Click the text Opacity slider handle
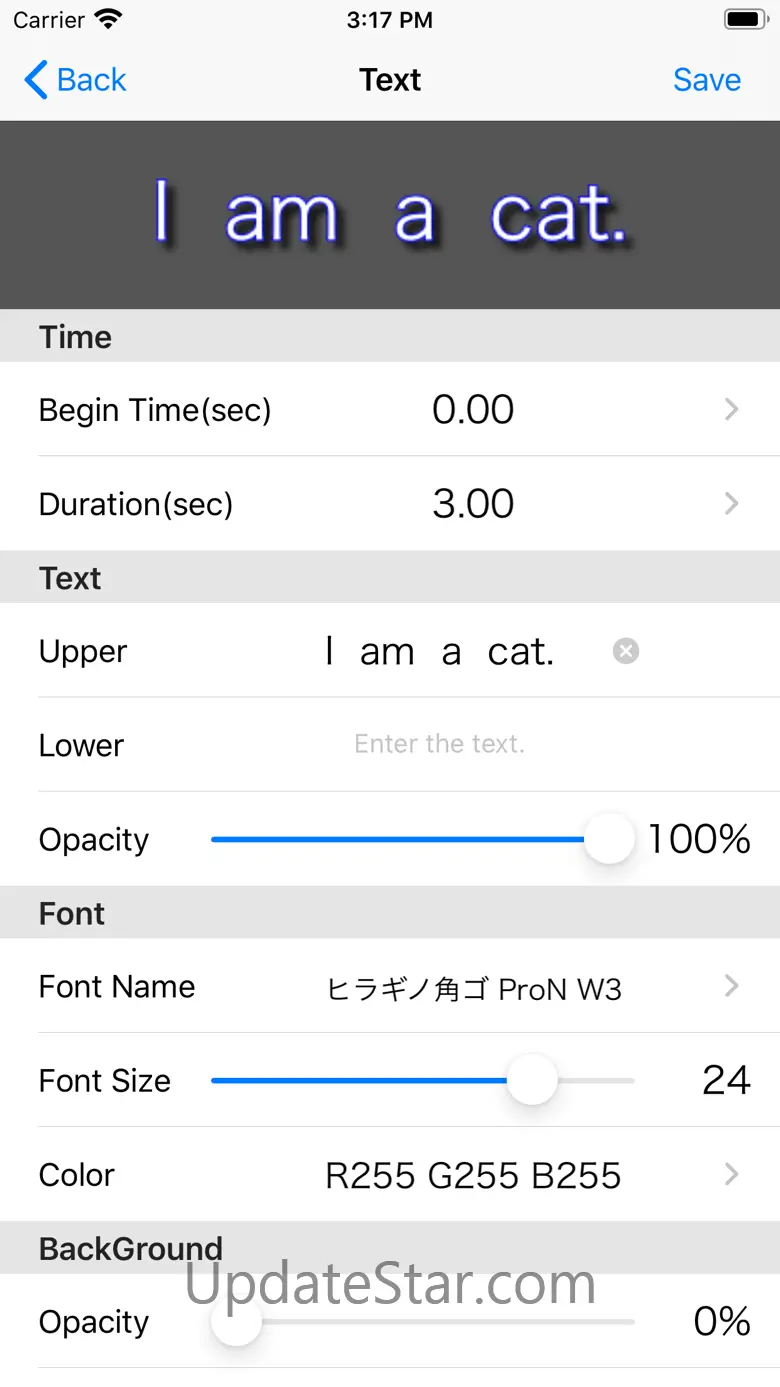This screenshot has height=1387, width=780. click(x=609, y=839)
